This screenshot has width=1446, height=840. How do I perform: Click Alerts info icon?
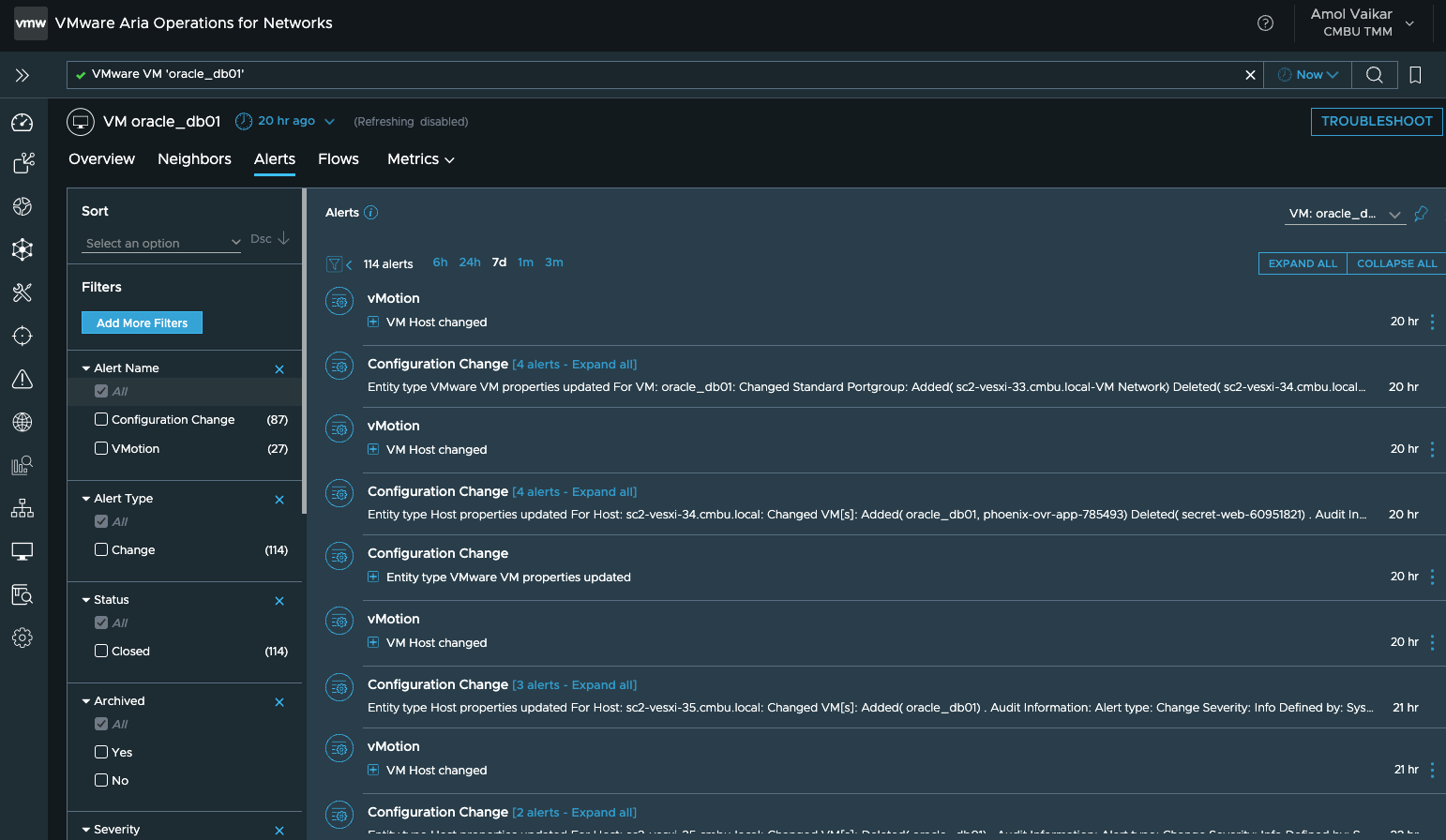[371, 213]
